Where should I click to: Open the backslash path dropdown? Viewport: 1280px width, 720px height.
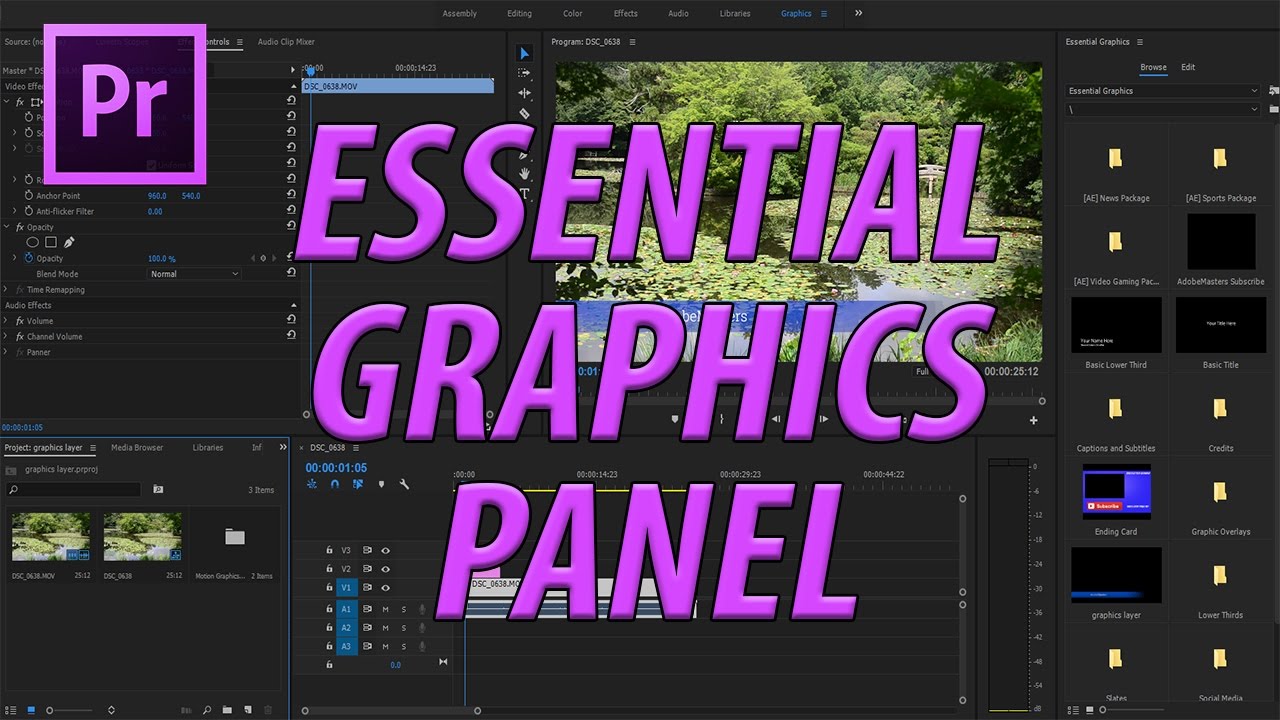click(1163, 109)
